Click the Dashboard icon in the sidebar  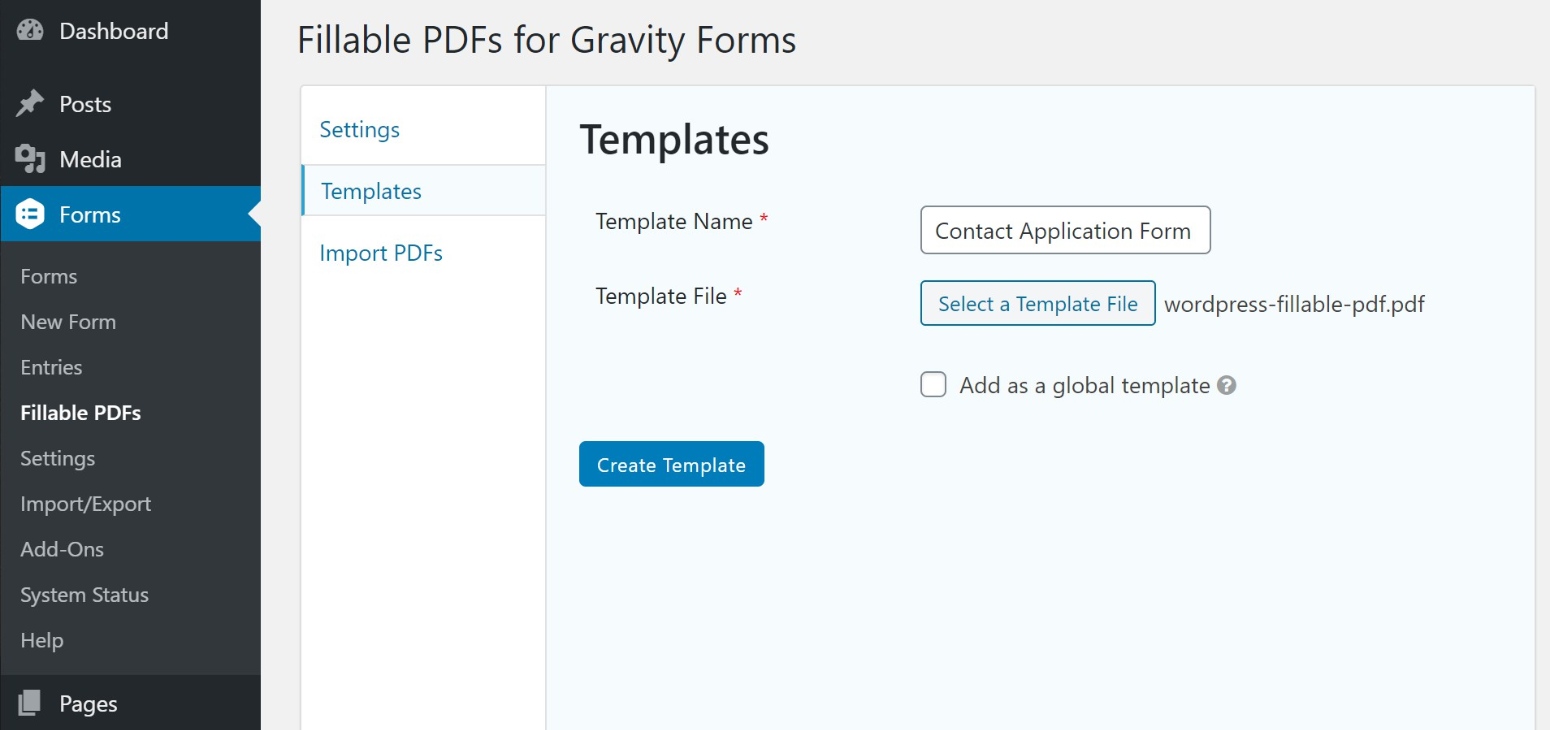(30, 30)
